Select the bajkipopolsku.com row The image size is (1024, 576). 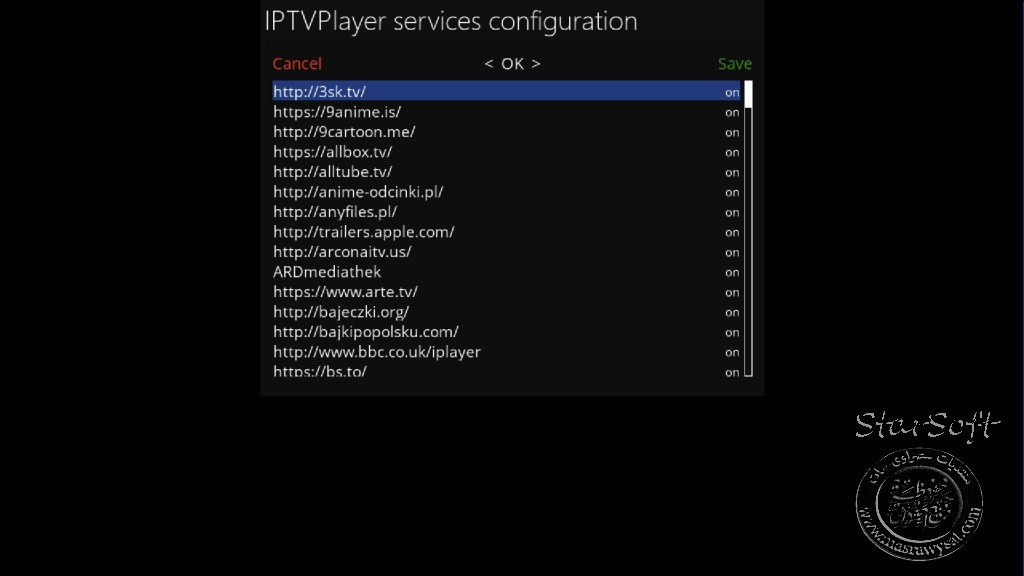pos(506,332)
